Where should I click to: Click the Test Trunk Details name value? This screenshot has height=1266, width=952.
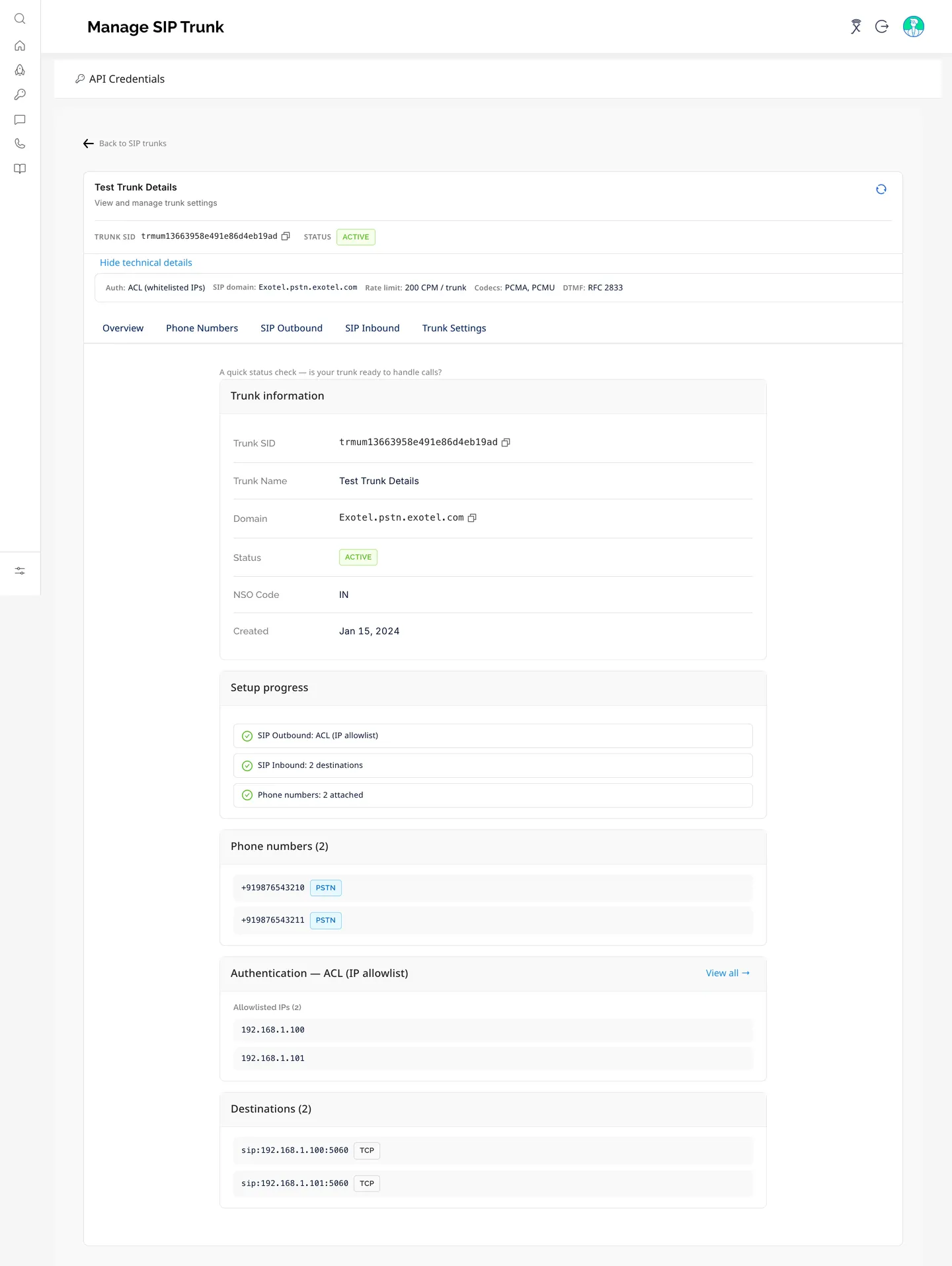point(379,481)
